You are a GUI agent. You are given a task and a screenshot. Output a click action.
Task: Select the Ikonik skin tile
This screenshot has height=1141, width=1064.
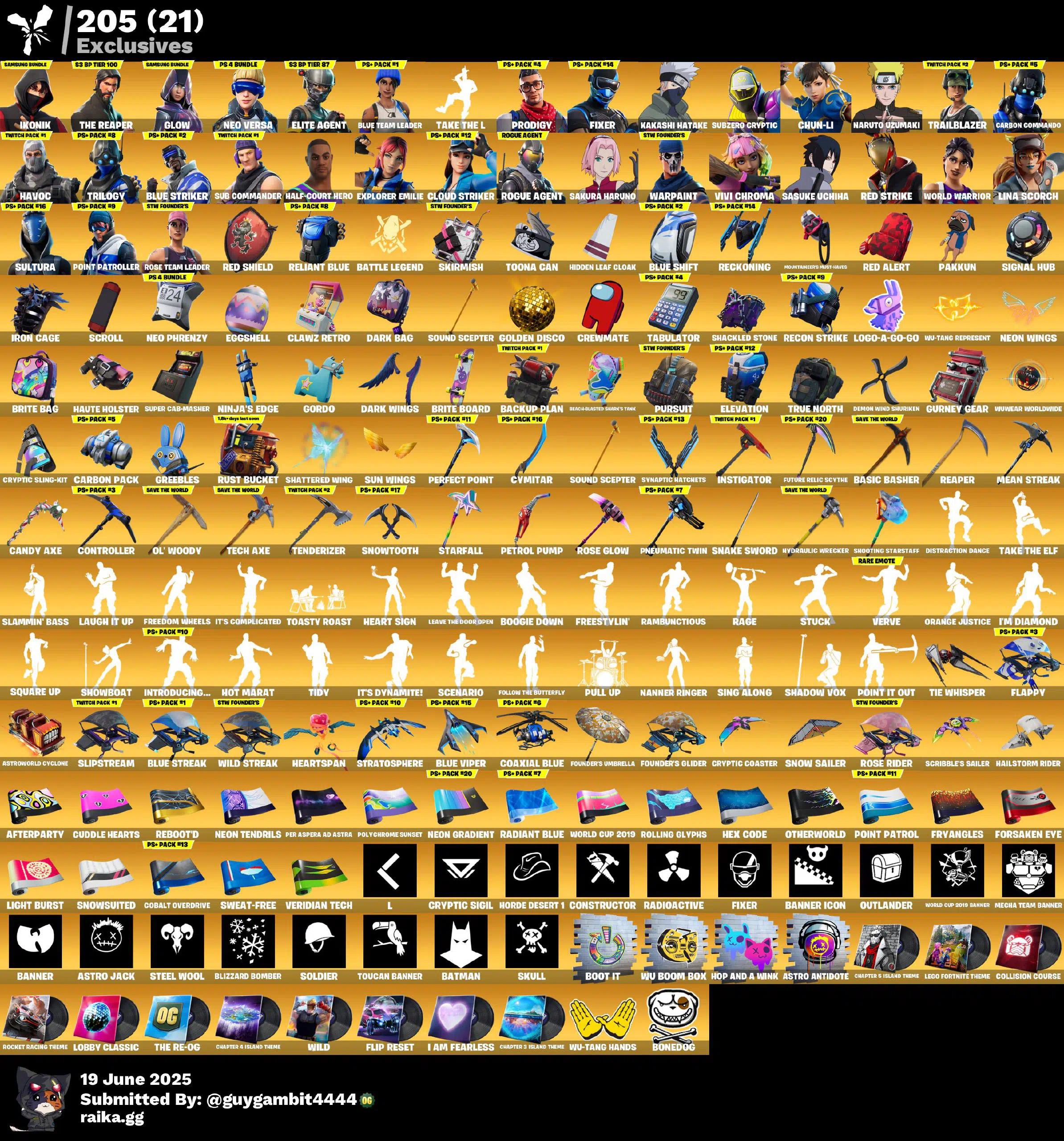35,96
